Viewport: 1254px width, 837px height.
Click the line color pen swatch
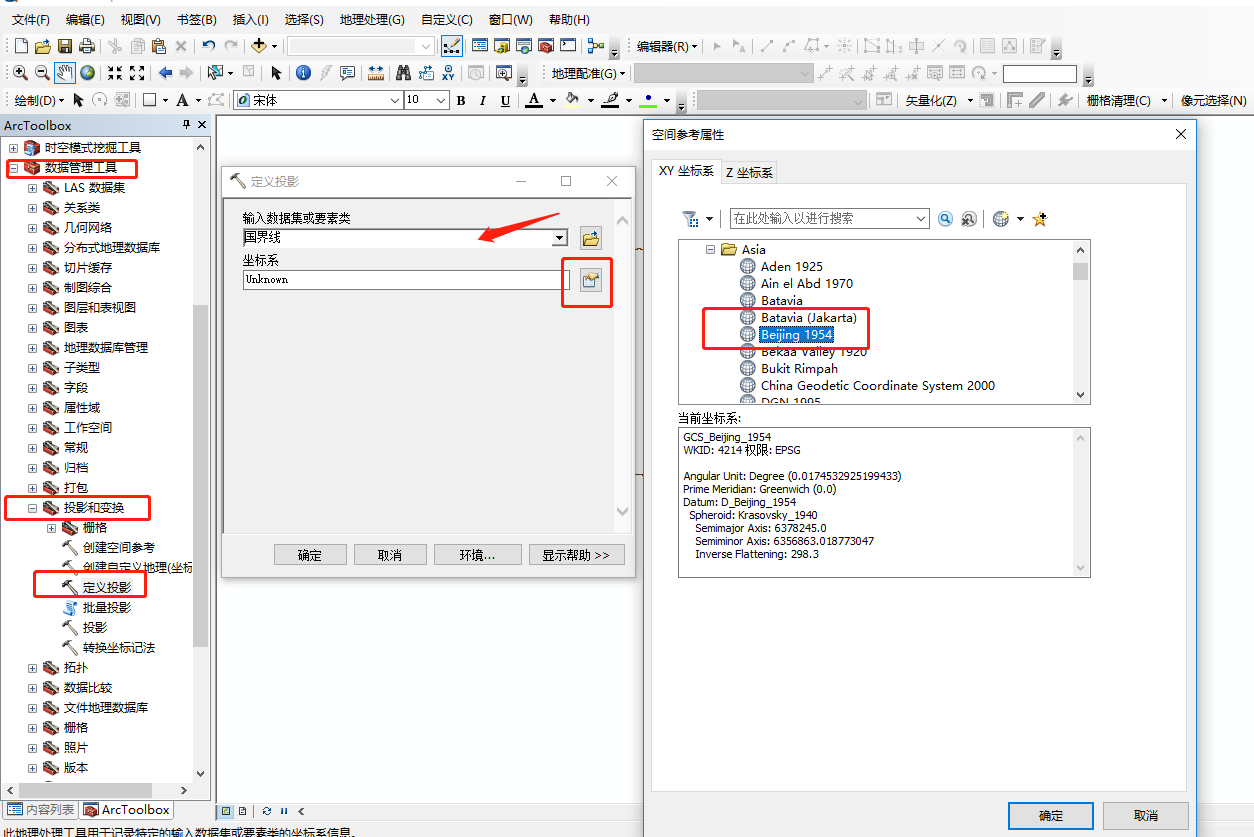pos(610,100)
